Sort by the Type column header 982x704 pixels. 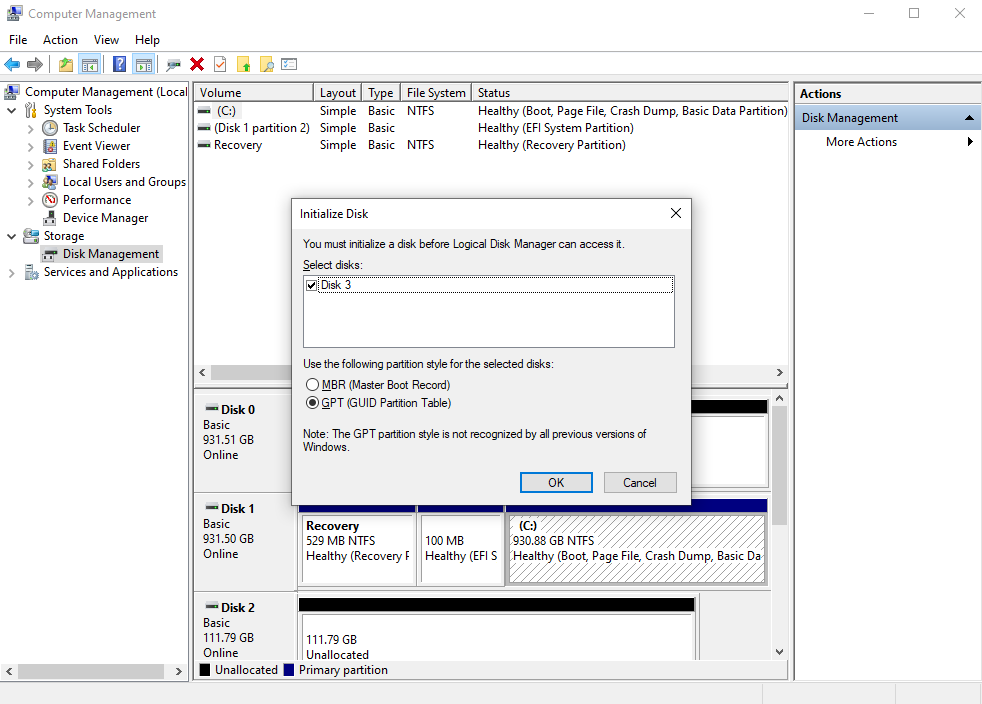click(x=381, y=93)
